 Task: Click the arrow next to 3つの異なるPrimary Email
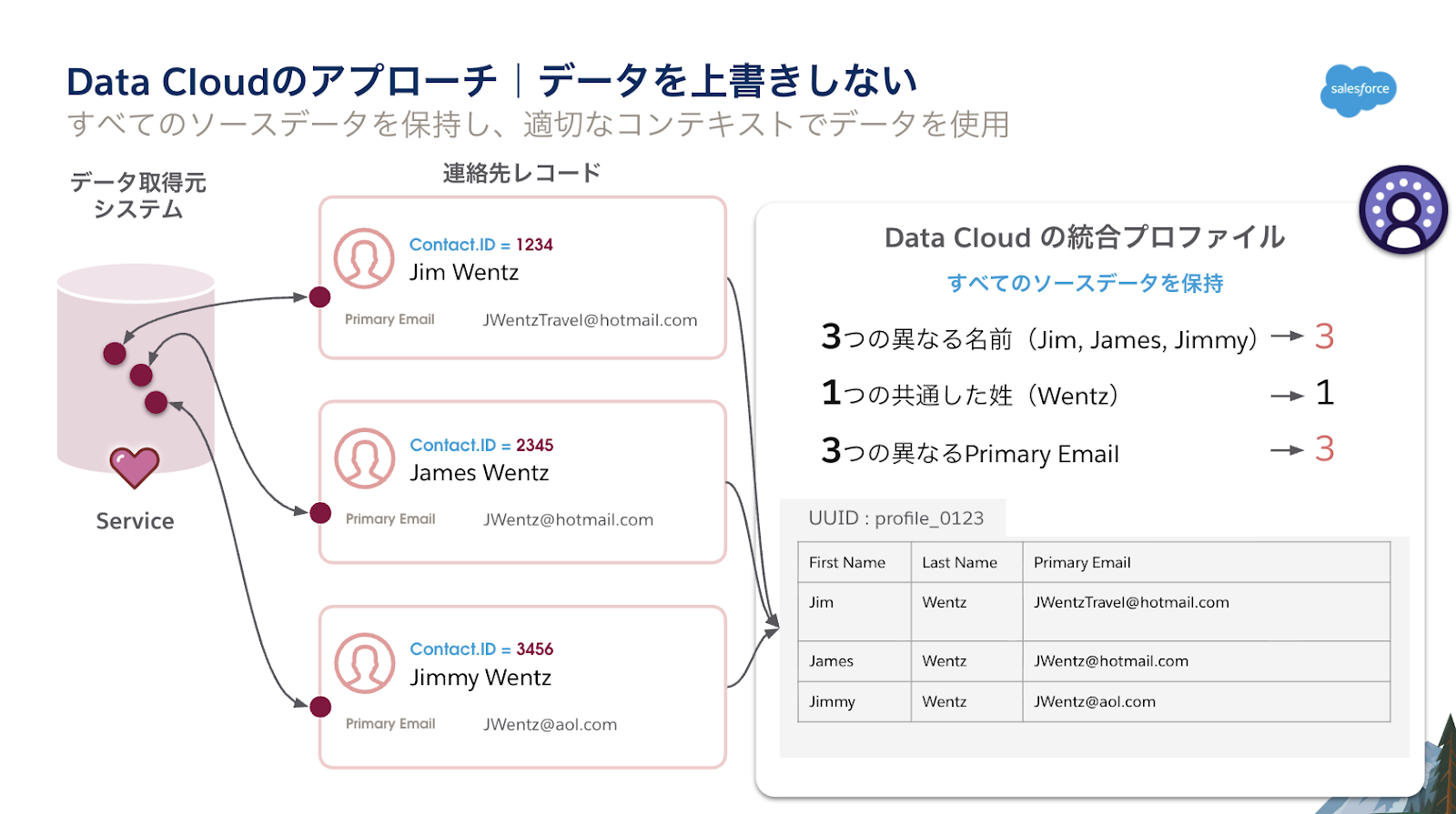pos(1288,450)
